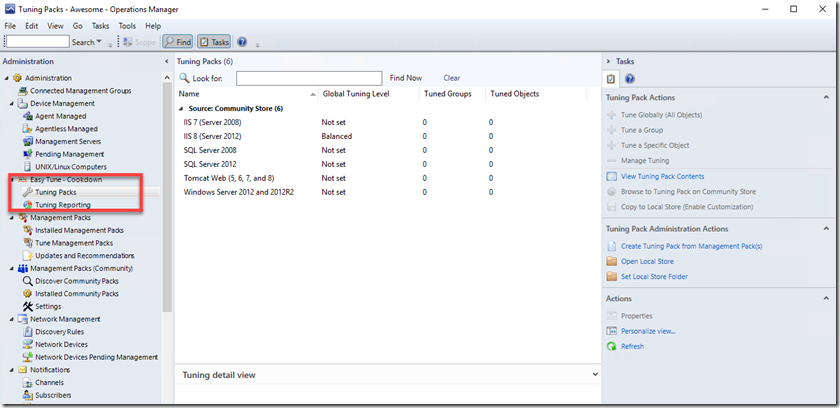This screenshot has width=840, height=408.
Task: Click Set Local Store Folder link
Action: click(x=654, y=277)
